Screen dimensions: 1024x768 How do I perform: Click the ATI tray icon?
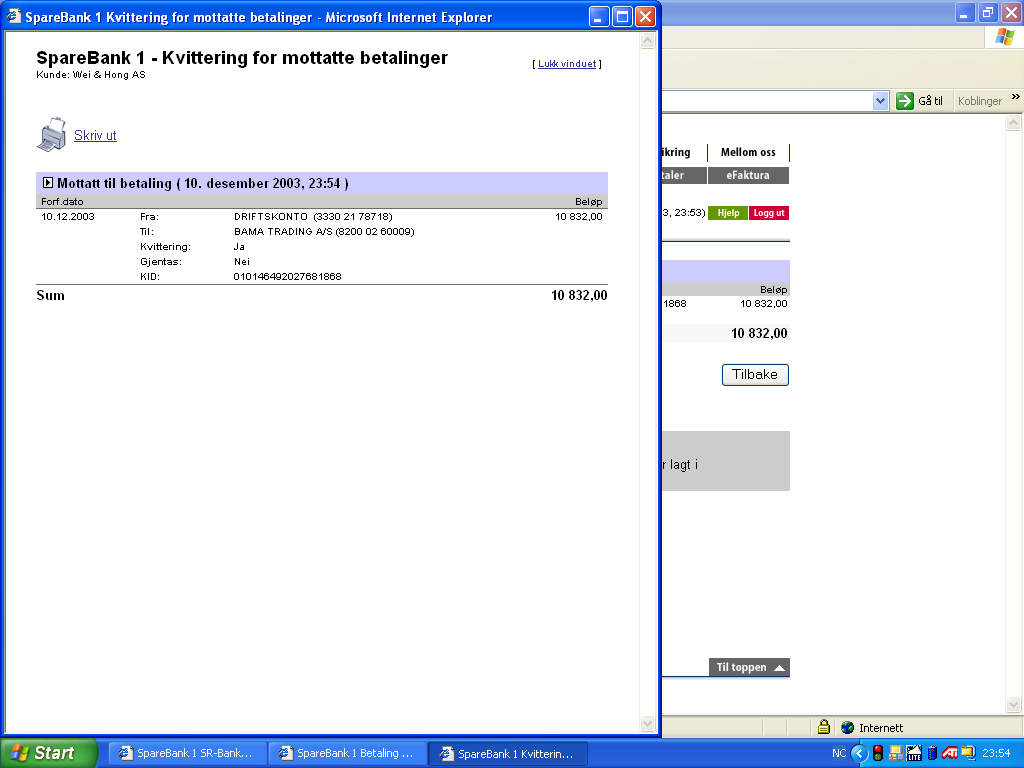click(x=950, y=753)
